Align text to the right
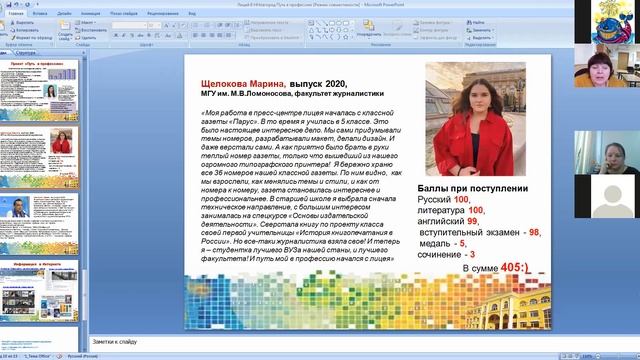The image size is (640, 360). click(212, 36)
